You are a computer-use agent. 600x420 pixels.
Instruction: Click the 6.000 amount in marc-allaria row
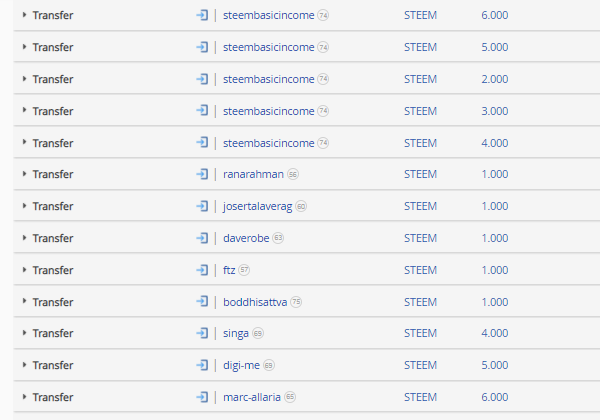(495, 397)
